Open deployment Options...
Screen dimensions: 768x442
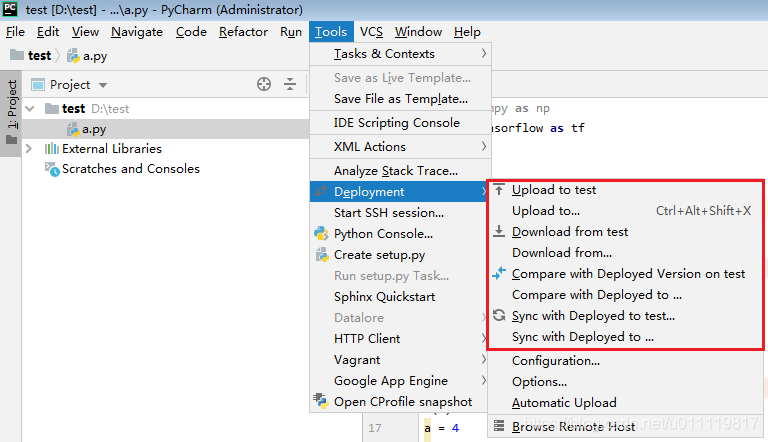[625, 382]
